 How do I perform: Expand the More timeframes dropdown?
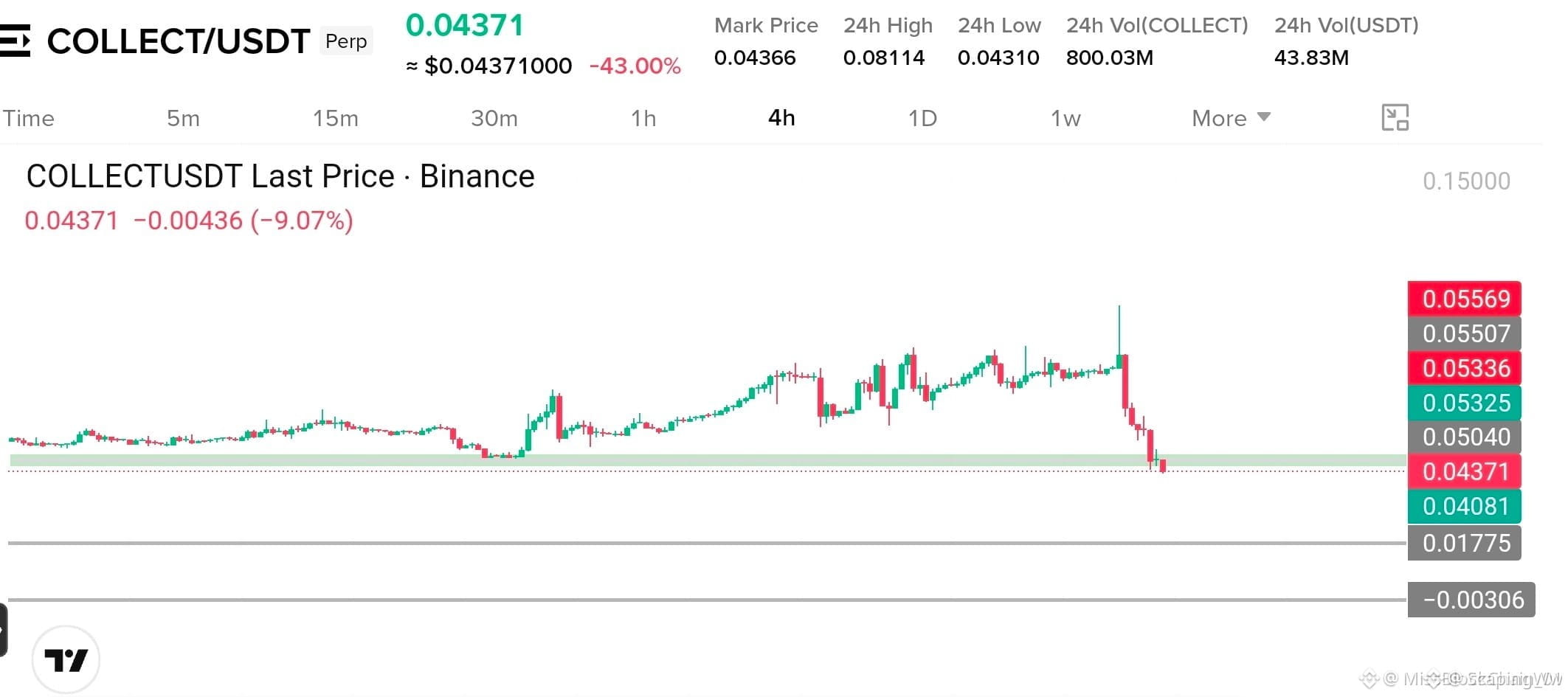pos(1231,118)
